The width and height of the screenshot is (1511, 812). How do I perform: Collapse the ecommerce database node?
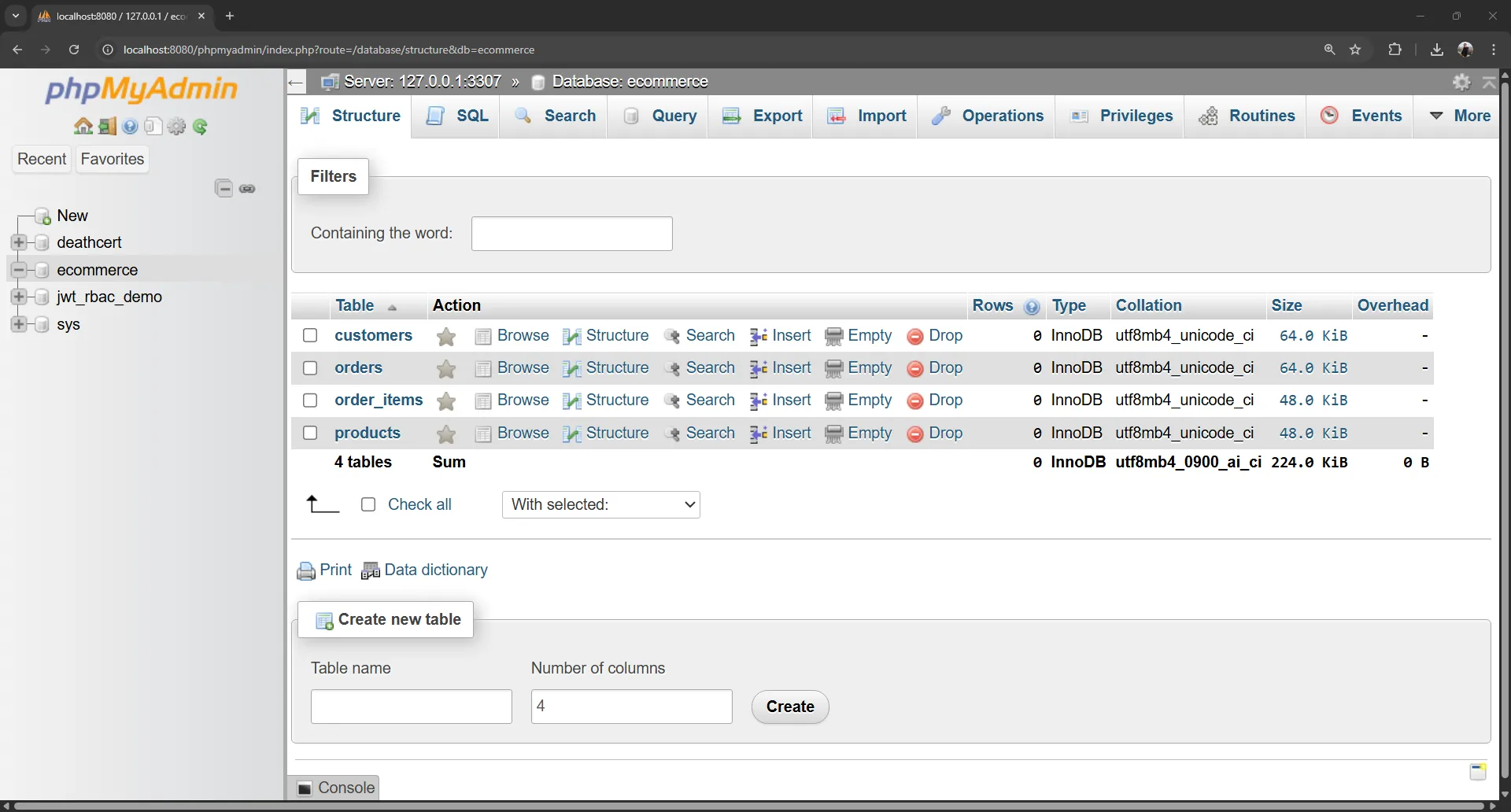(x=18, y=269)
